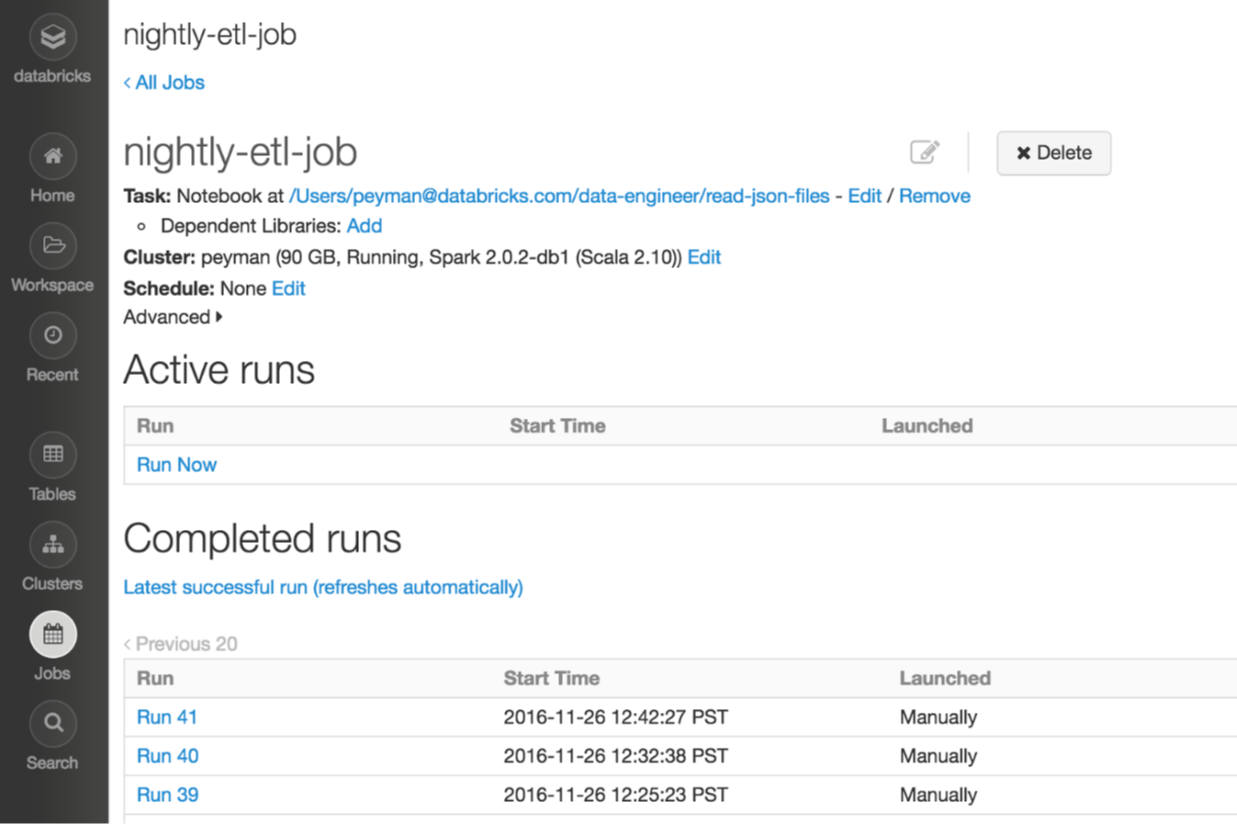
Task: Click the Active runs heading
Action: click(x=219, y=370)
